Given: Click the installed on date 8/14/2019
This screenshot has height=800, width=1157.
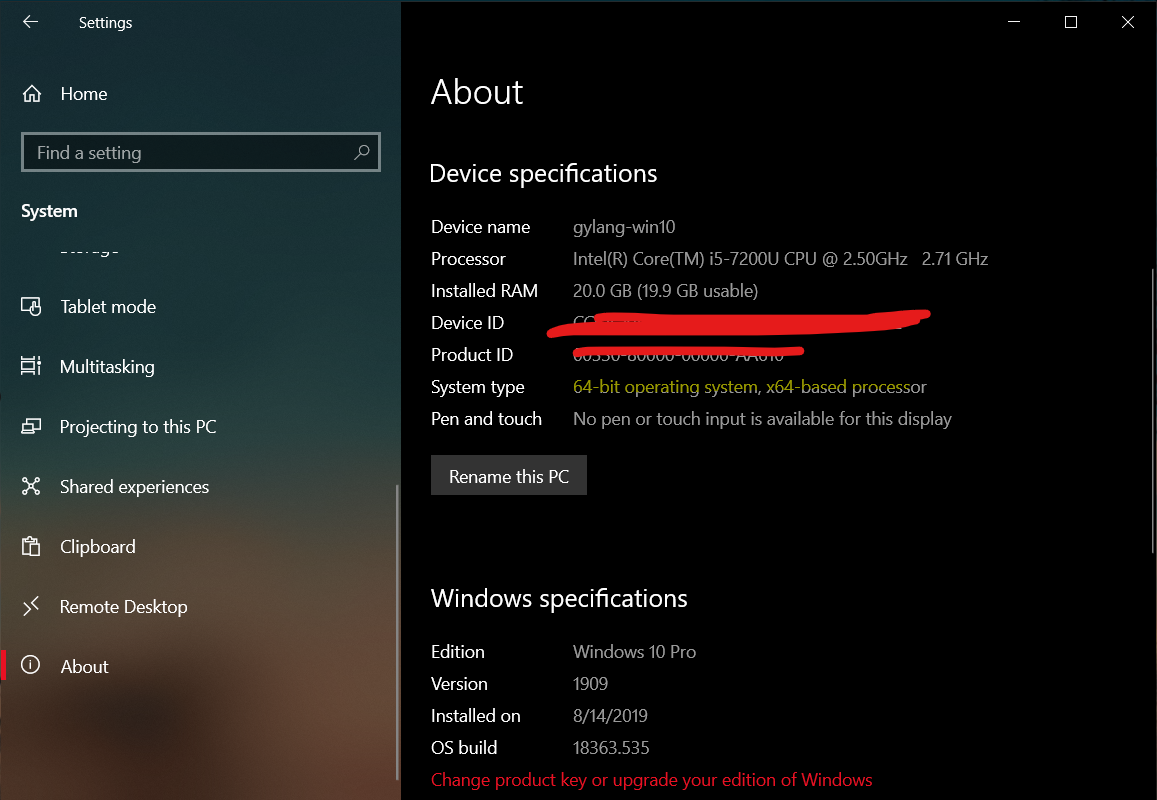Looking at the screenshot, I should (x=610, y=715).
